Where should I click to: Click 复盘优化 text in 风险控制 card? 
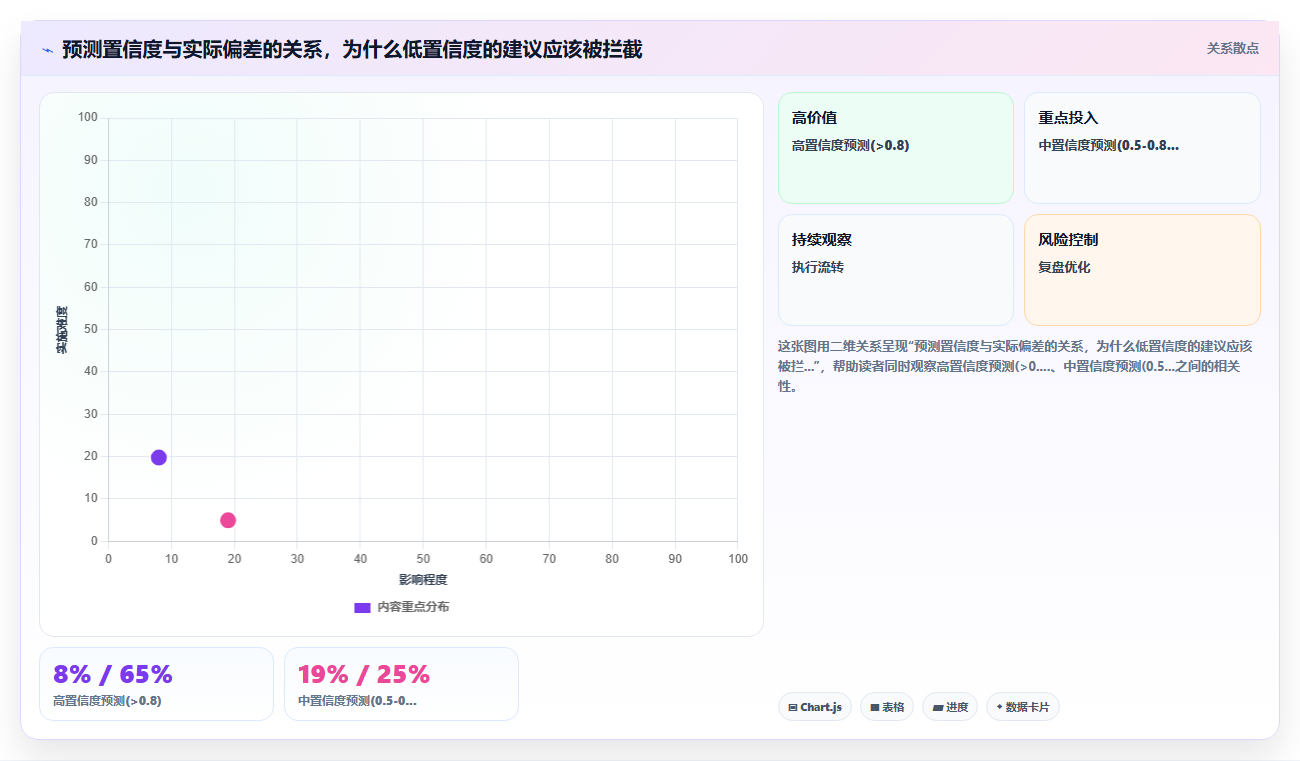point(1064,267)
